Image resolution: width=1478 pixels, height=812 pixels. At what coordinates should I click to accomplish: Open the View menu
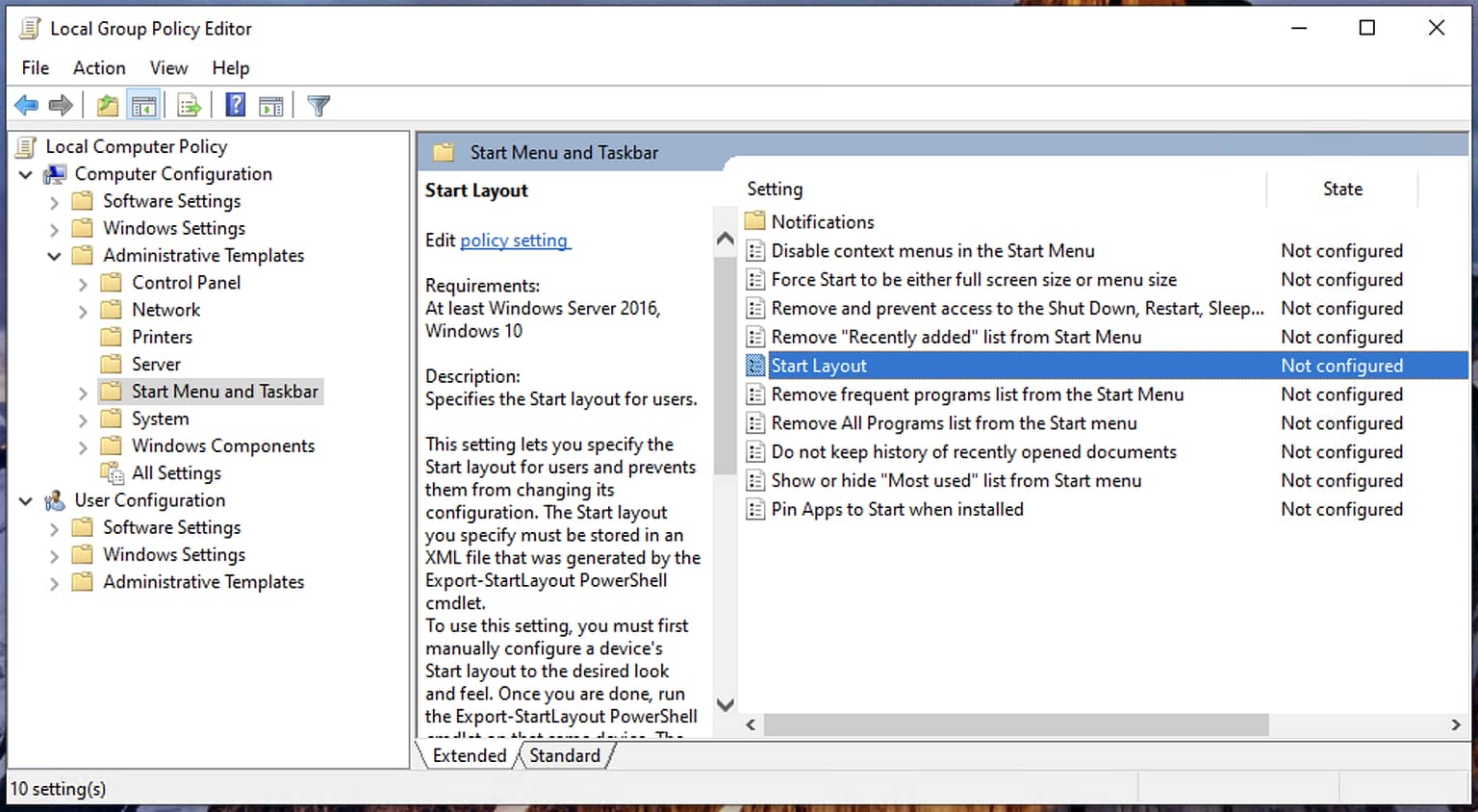168,67
